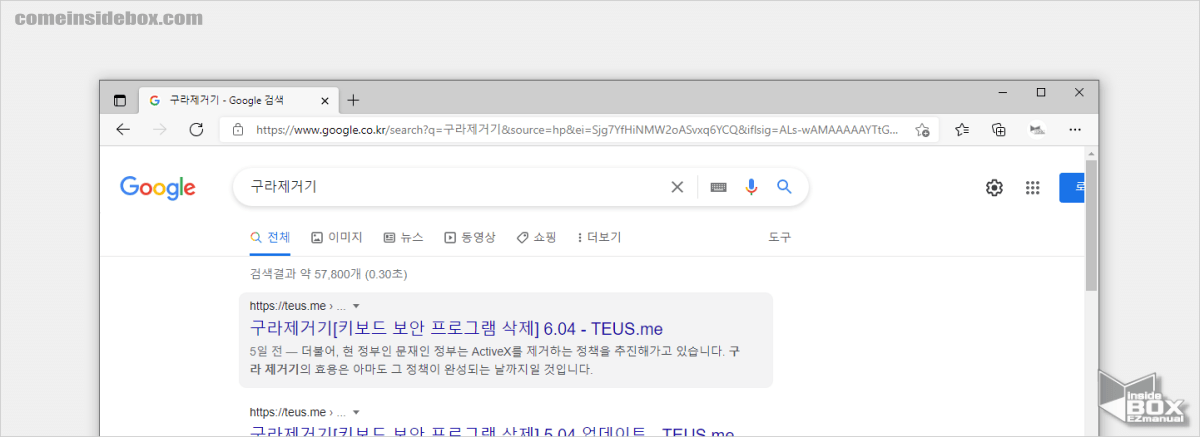The height and width of the screenshot is (437, 1200).
Task: Open the on-screen keyboard input tool
Action: click(718, 187)
